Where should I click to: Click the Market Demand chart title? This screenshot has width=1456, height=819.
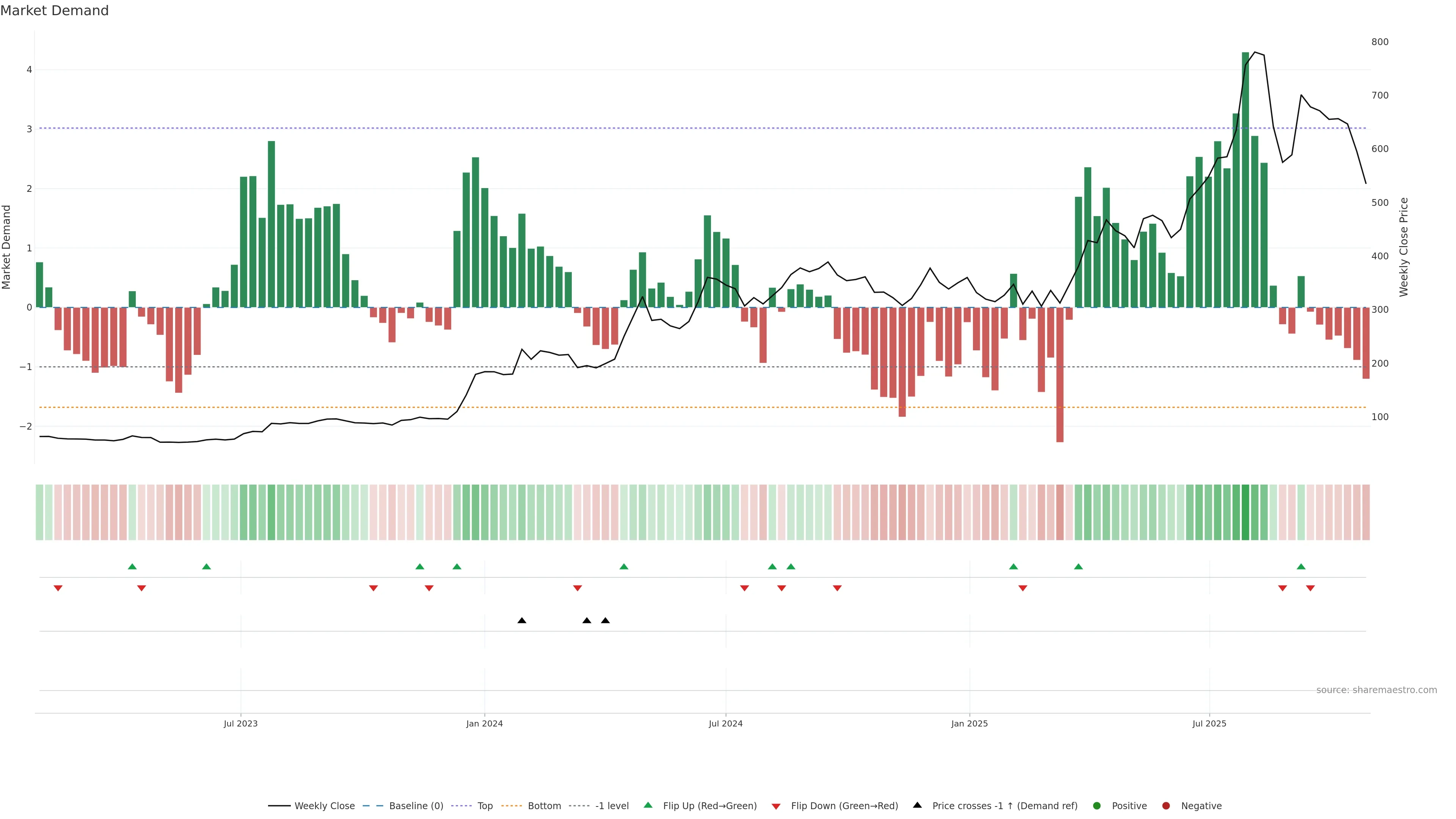click(55, 11)
